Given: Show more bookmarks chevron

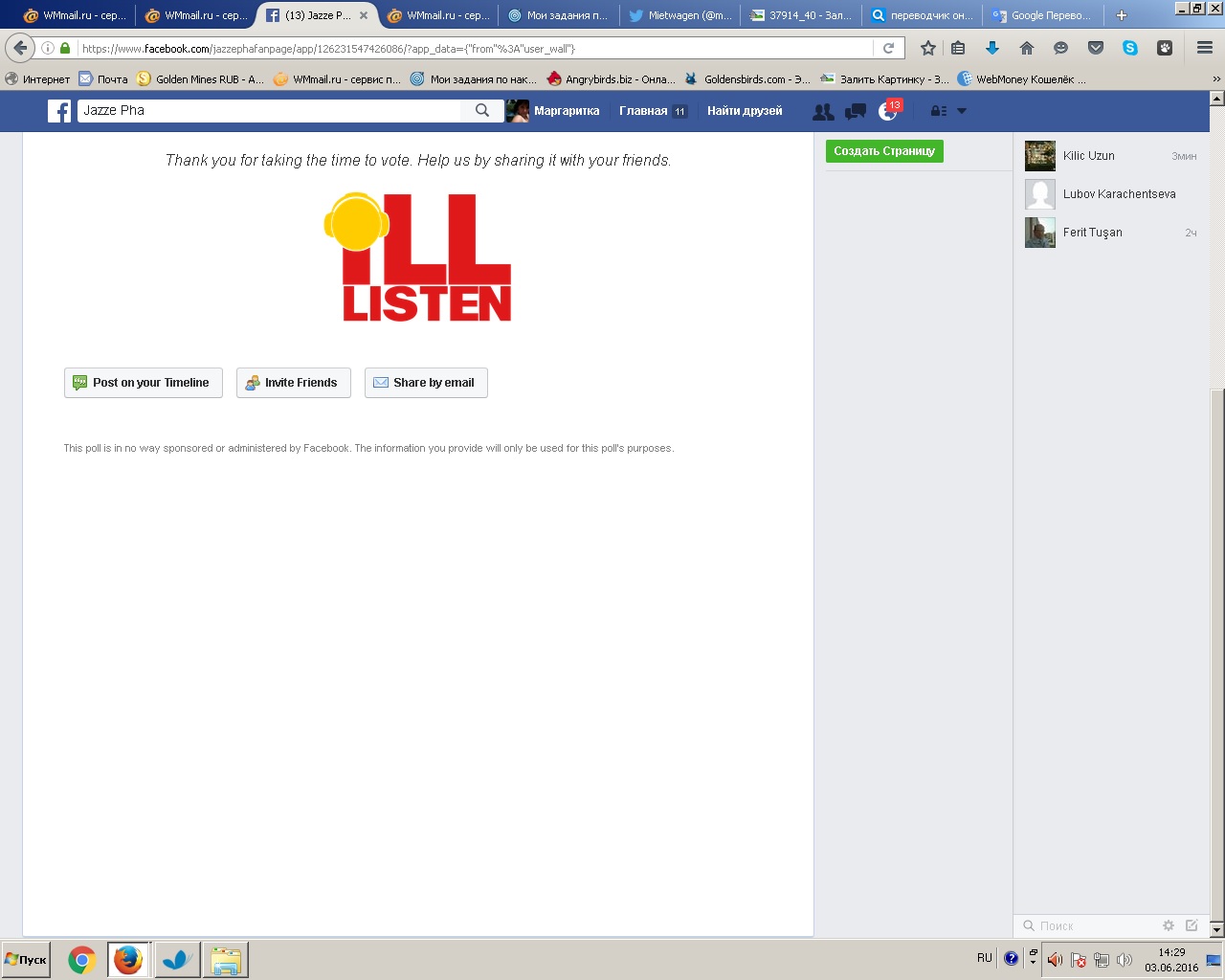Looking at the screenshot, I should (x=1216, y=79).
